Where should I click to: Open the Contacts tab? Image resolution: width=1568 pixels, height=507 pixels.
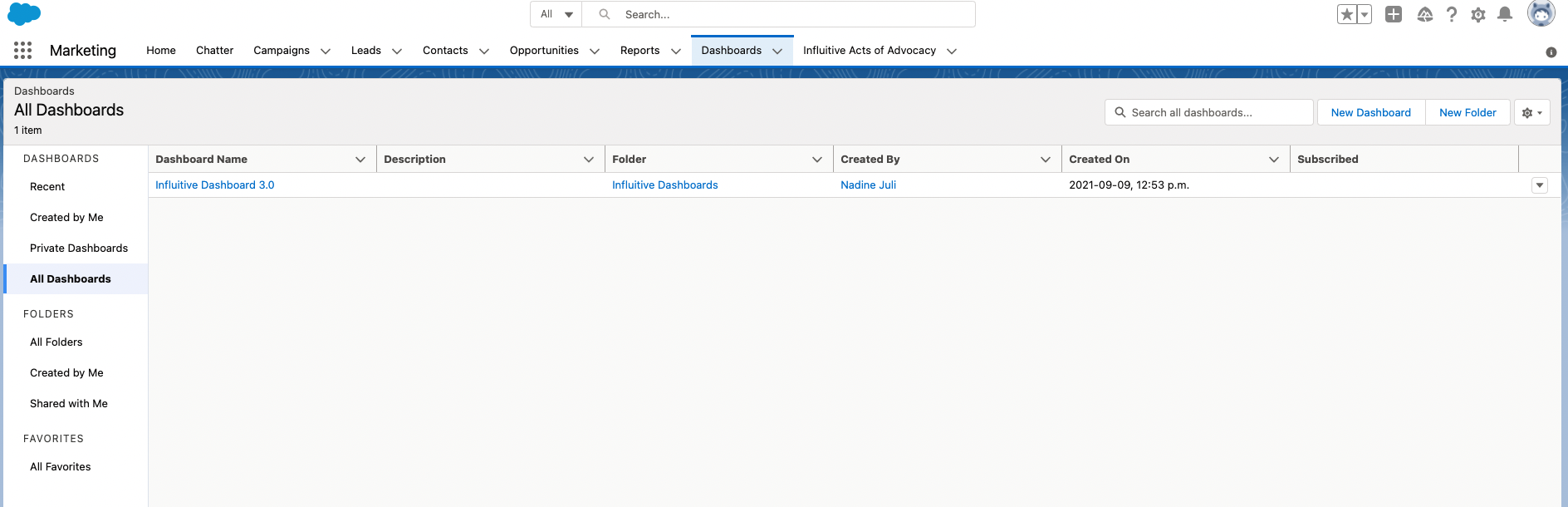pyautogui.click(x=445, y=51)
